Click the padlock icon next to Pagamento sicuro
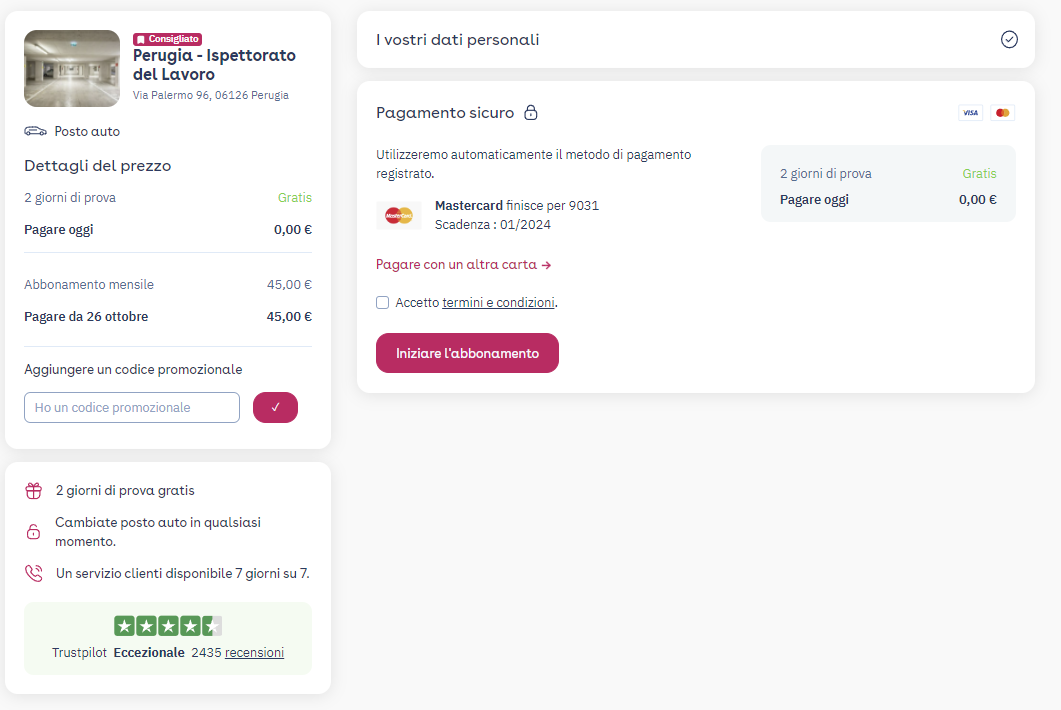 (x=531, y=112)
